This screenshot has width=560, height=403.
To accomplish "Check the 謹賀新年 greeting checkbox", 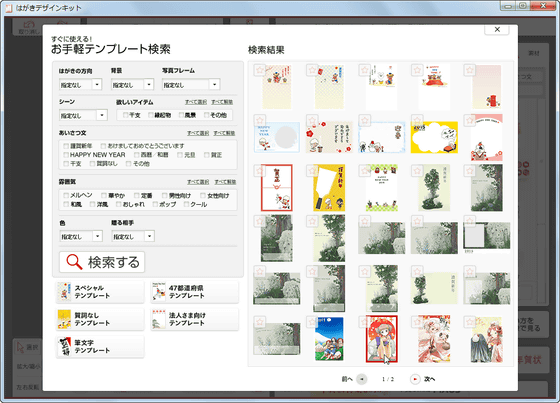I will (x=66, y=146).
